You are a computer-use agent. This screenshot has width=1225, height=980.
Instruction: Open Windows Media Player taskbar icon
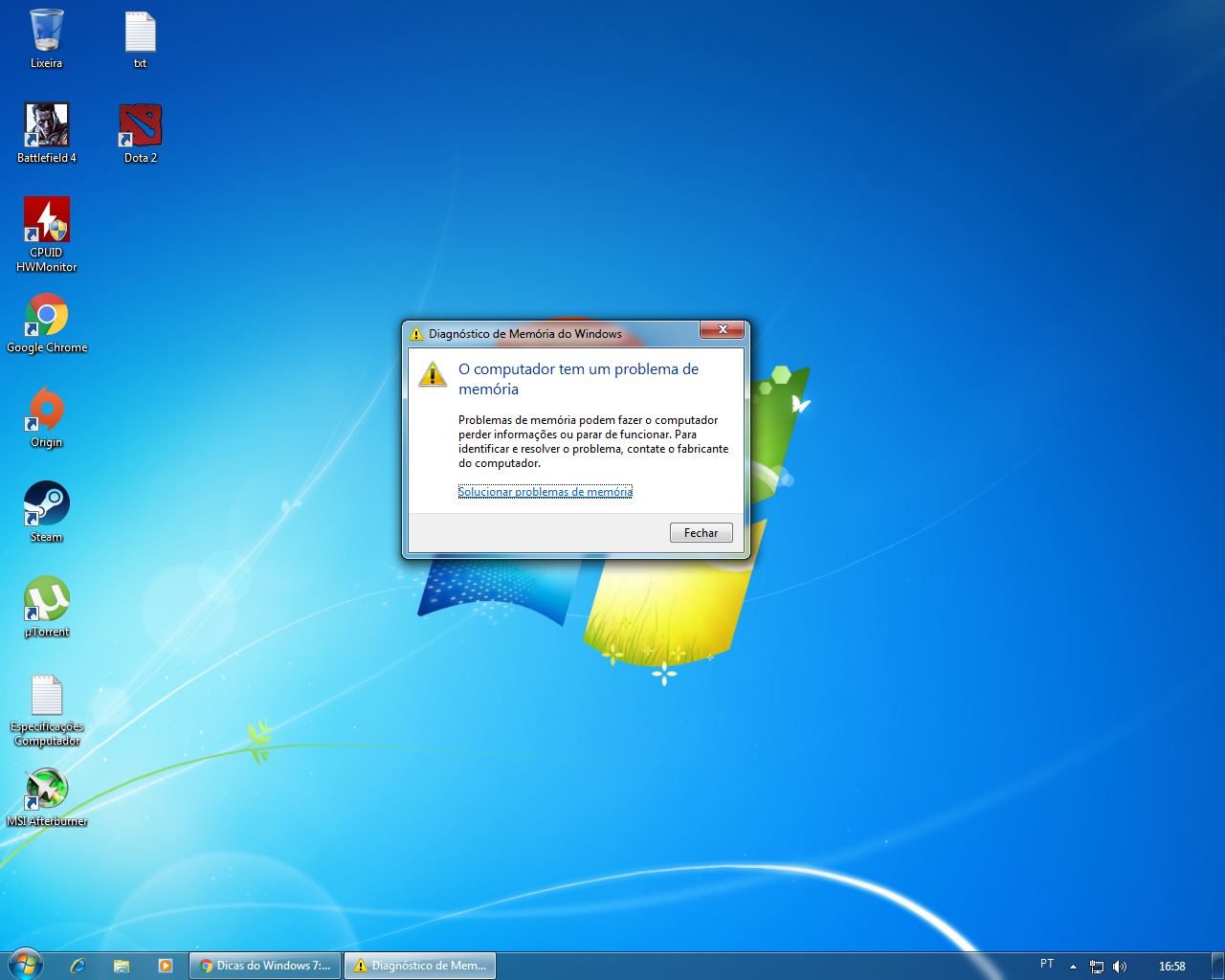165,966
